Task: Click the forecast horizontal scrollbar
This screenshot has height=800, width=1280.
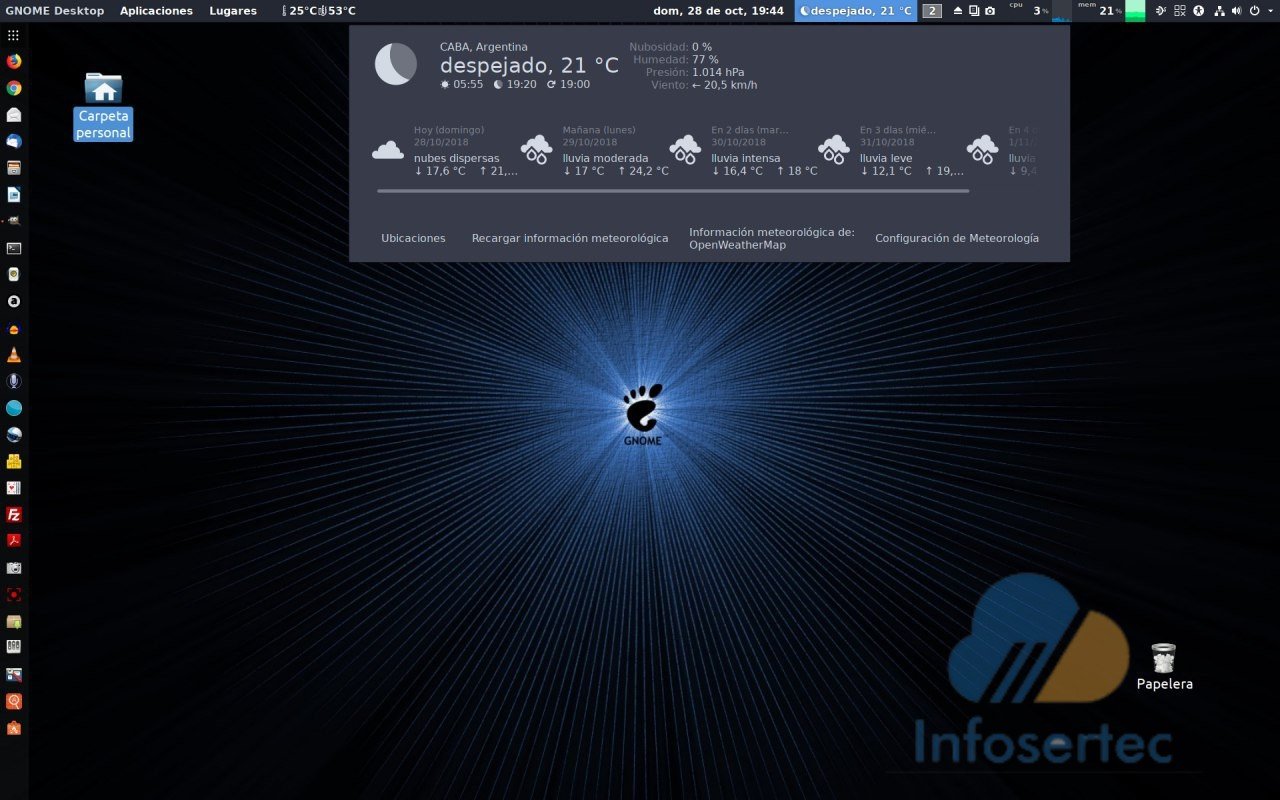Action: pos(673,190)
